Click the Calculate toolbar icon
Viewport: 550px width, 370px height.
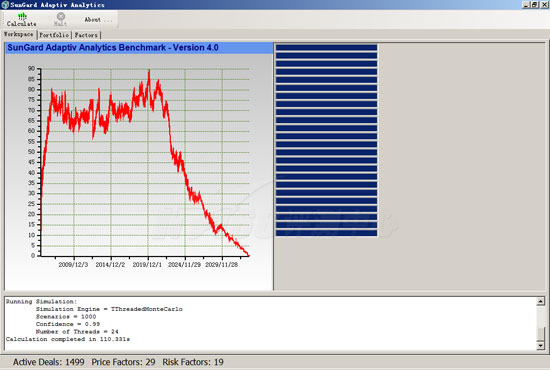(x=22, y=20)
